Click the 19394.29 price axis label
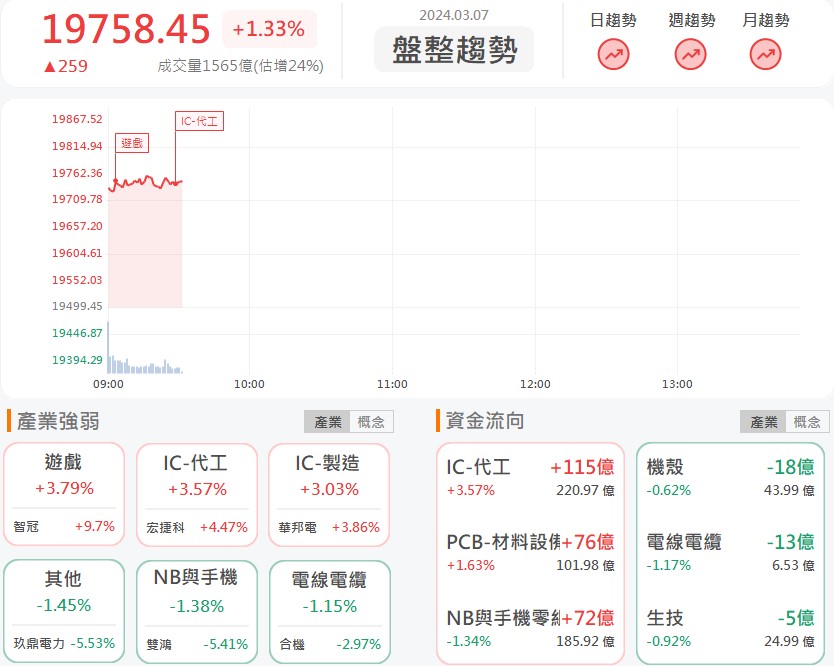This screenshot has width=834, height=666. point(77,360)
